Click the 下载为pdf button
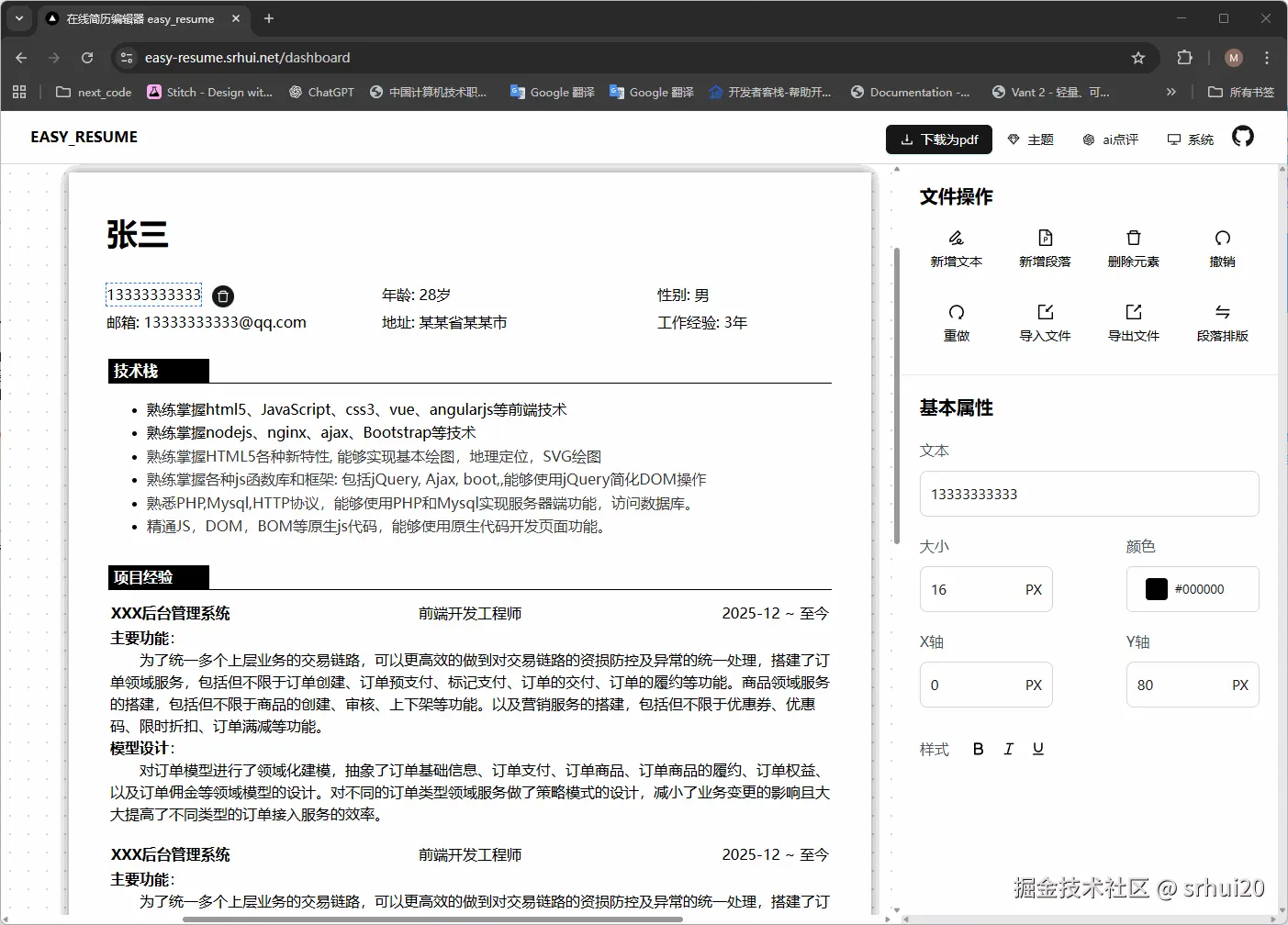 [x=939, y=139]
